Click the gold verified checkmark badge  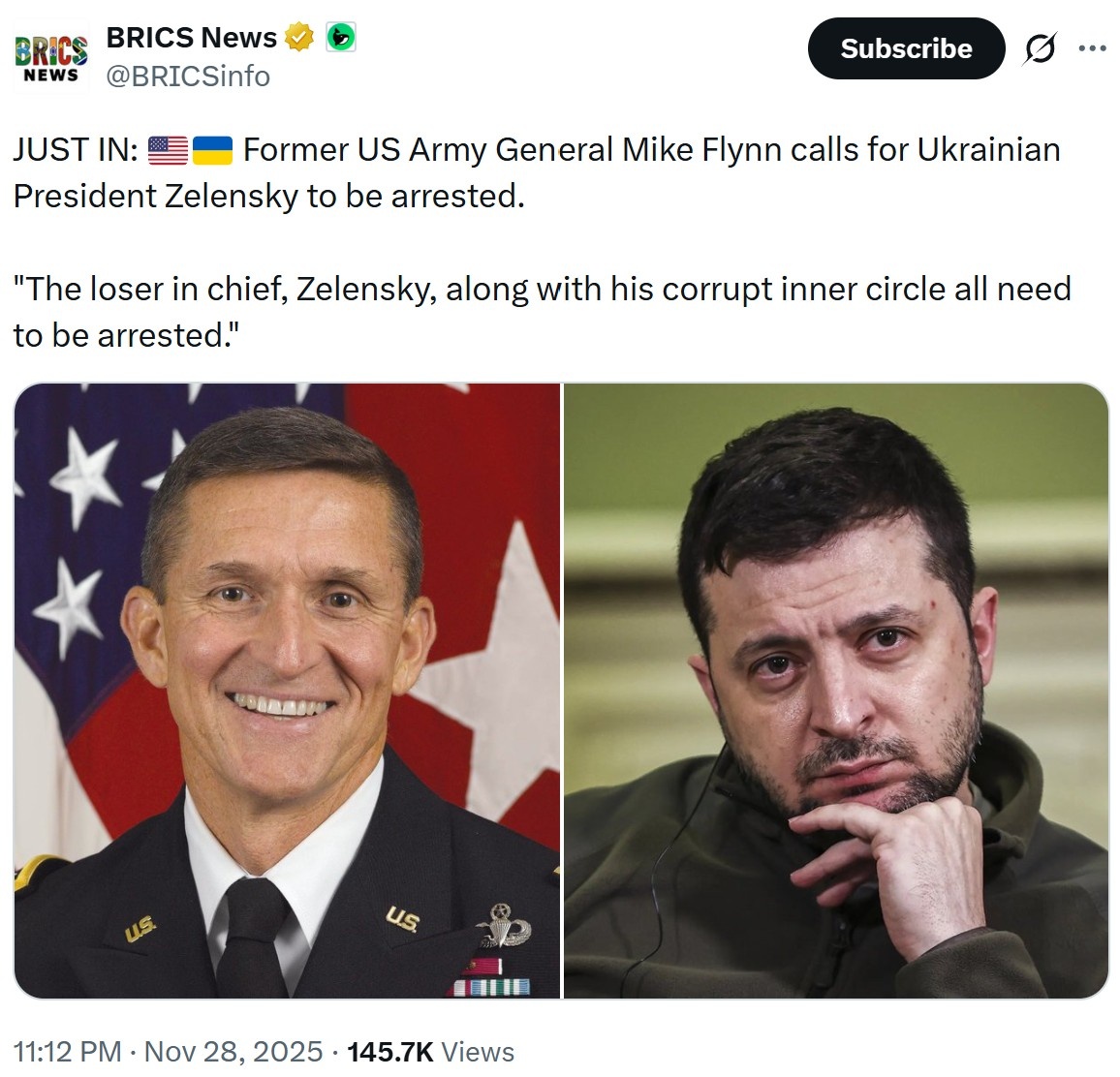(300, 38)
